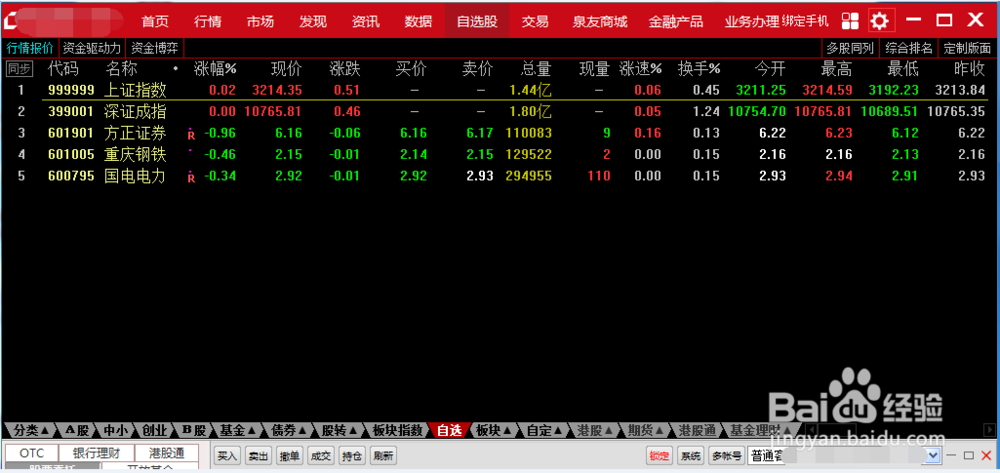Select the 深证成指 row
1000x473 pixels.
(500, 112)
